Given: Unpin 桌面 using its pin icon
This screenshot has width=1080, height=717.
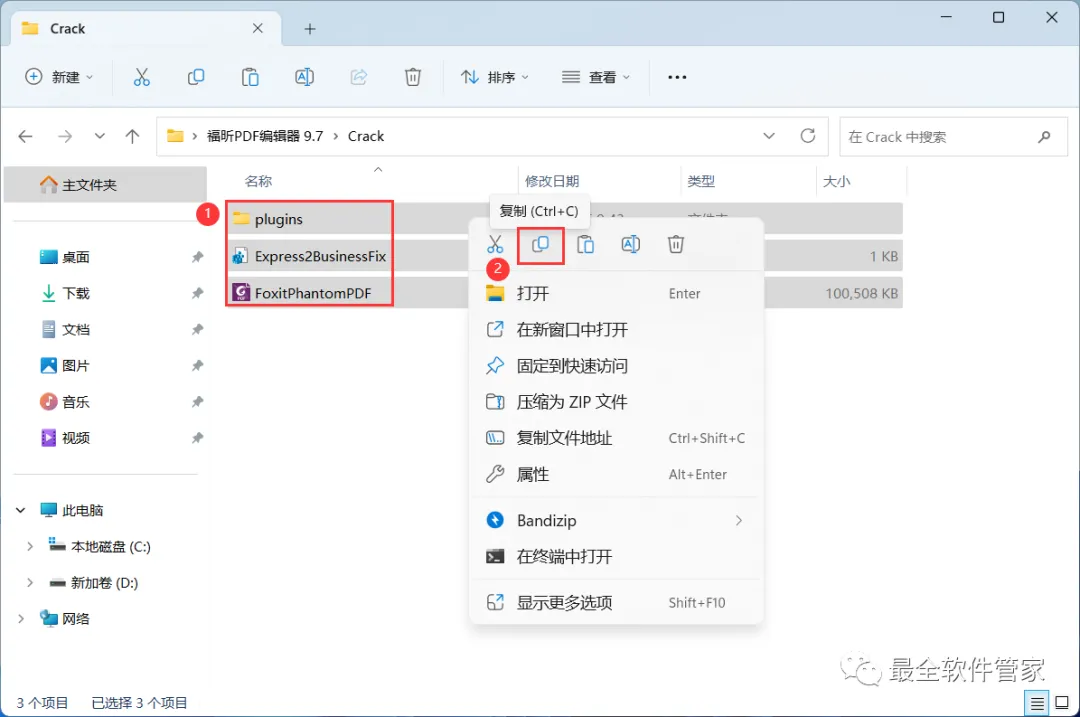Looking at the screenshot, I should pyautogui.click(x=198, y=257).
